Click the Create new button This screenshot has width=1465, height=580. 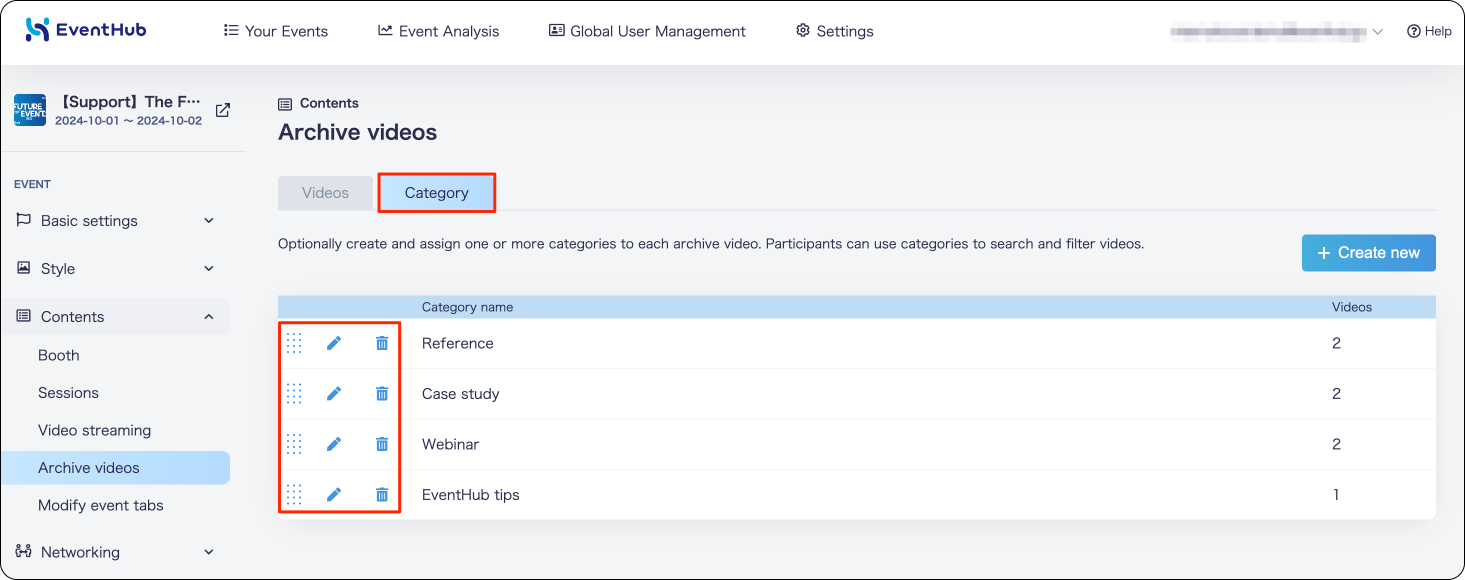[x=1368, y=253]
